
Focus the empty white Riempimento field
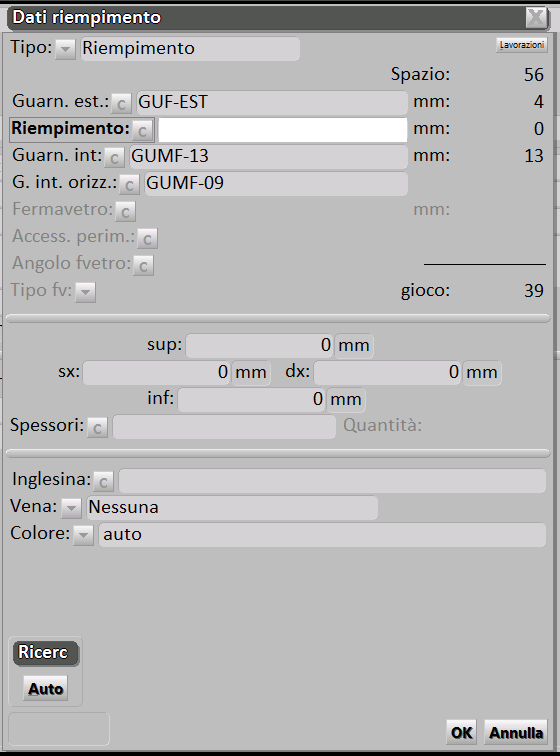pyautogui.click(x=283, y=130)
